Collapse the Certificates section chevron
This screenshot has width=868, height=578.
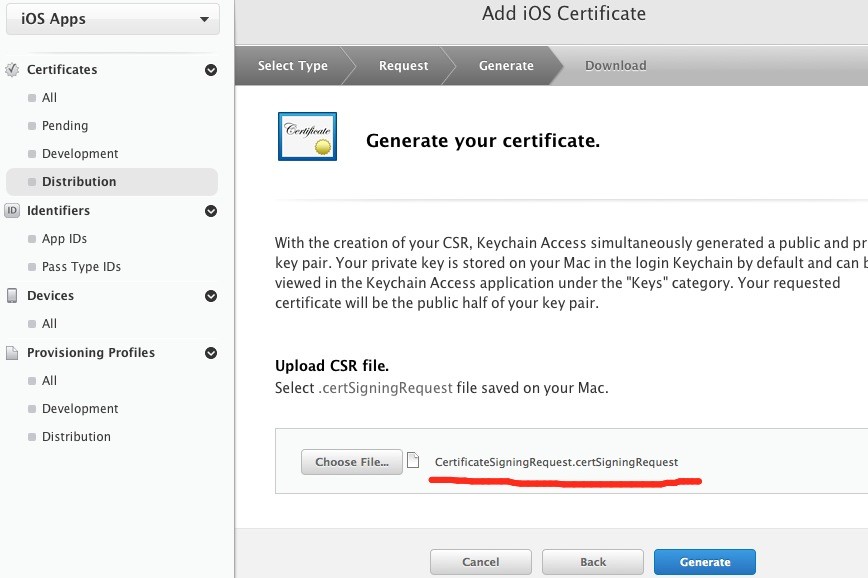(x=211, y=70)
